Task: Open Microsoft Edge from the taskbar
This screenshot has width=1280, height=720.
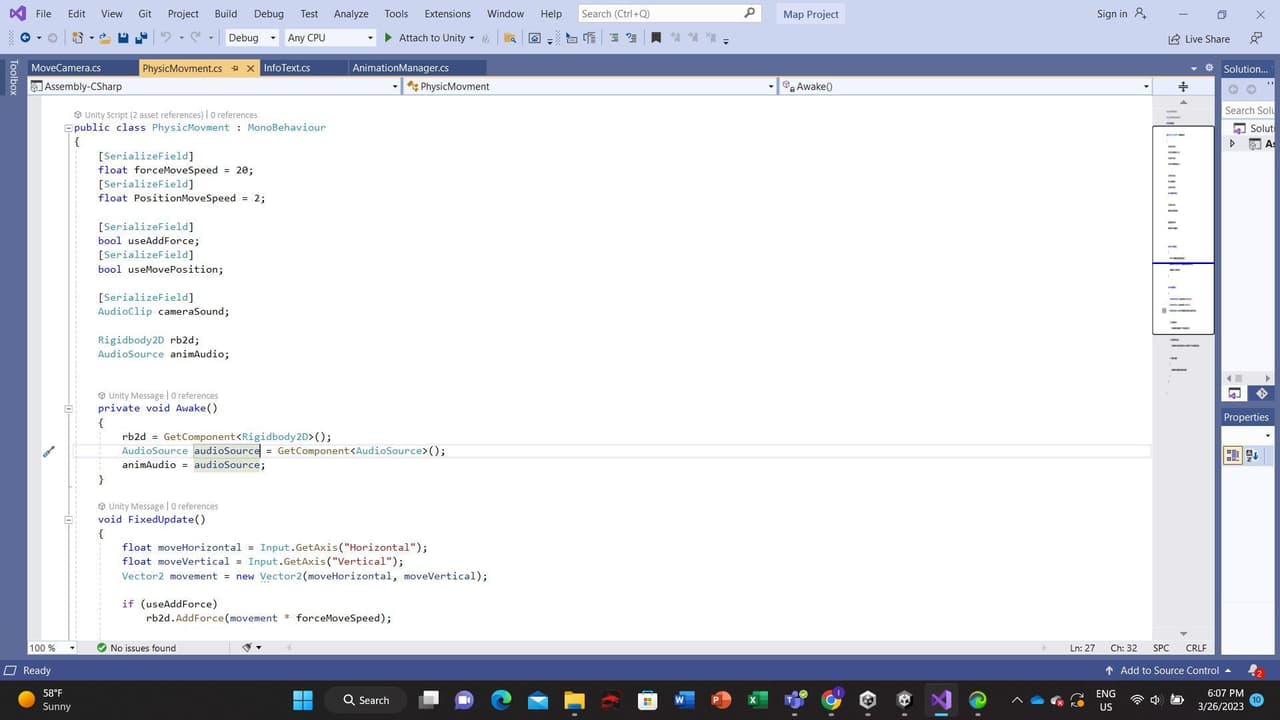Action: pos(501,700)
